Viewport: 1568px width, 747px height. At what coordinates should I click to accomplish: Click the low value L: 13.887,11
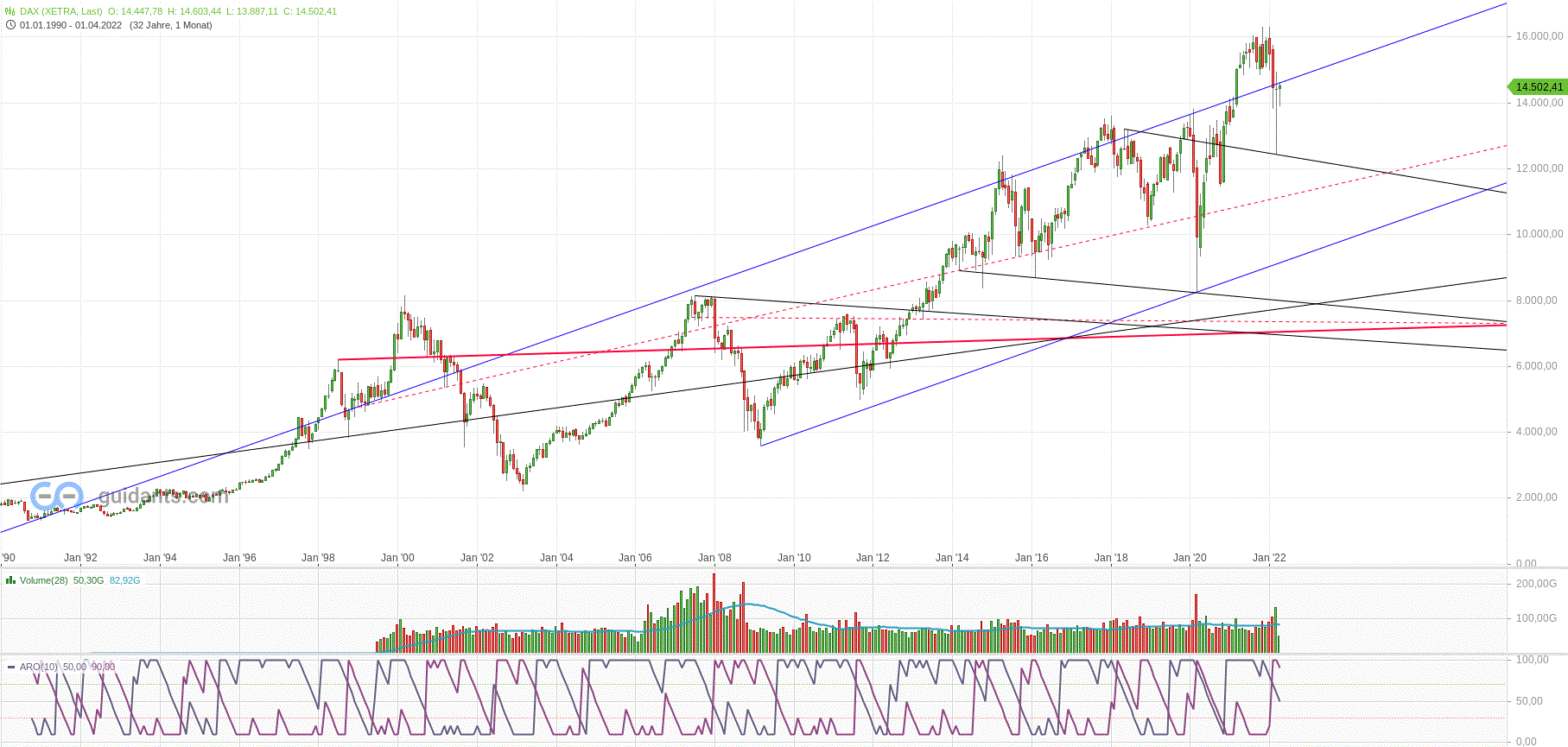(252, 11)
